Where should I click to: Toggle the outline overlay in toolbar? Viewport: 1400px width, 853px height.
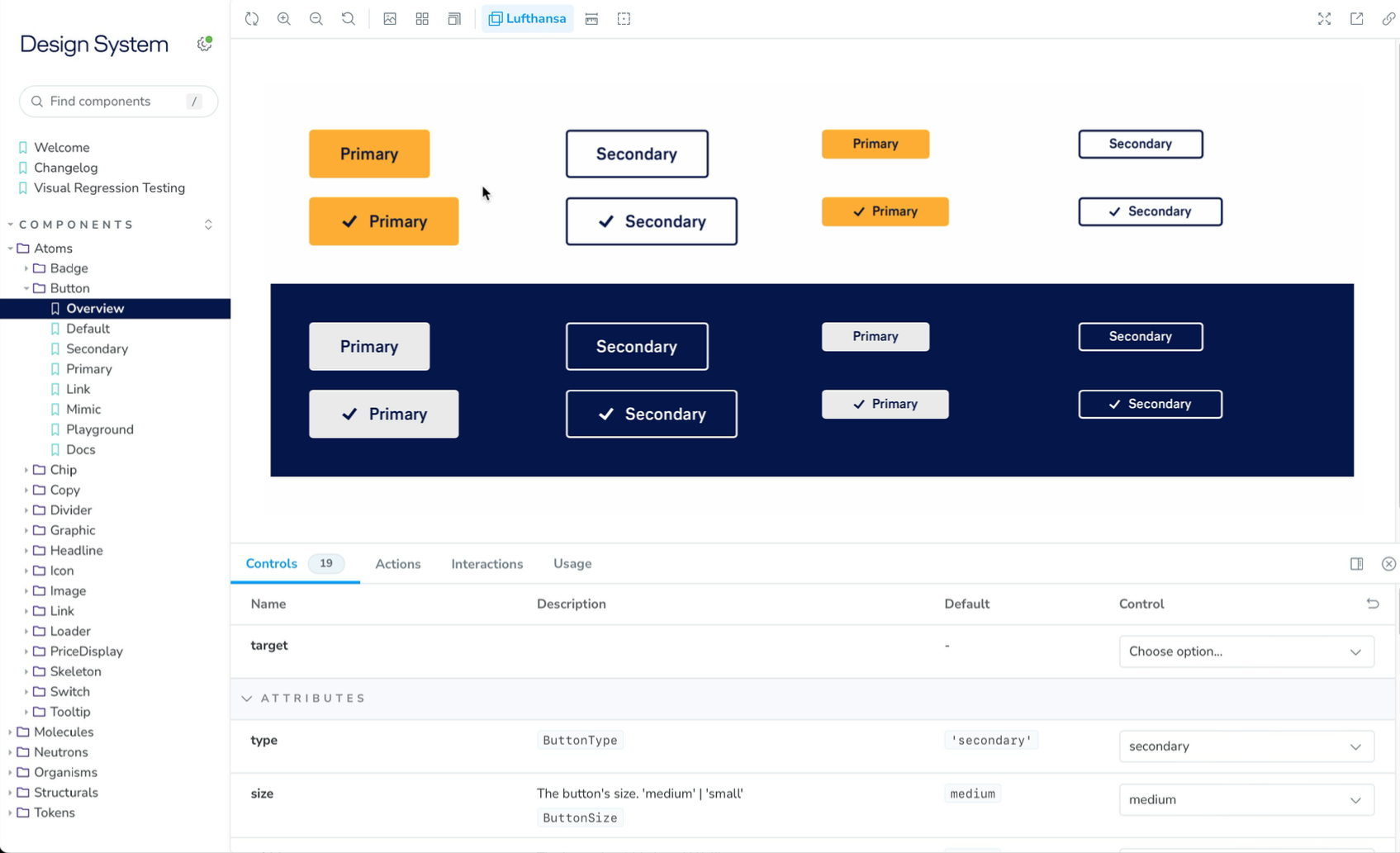(x=624, y=19)
